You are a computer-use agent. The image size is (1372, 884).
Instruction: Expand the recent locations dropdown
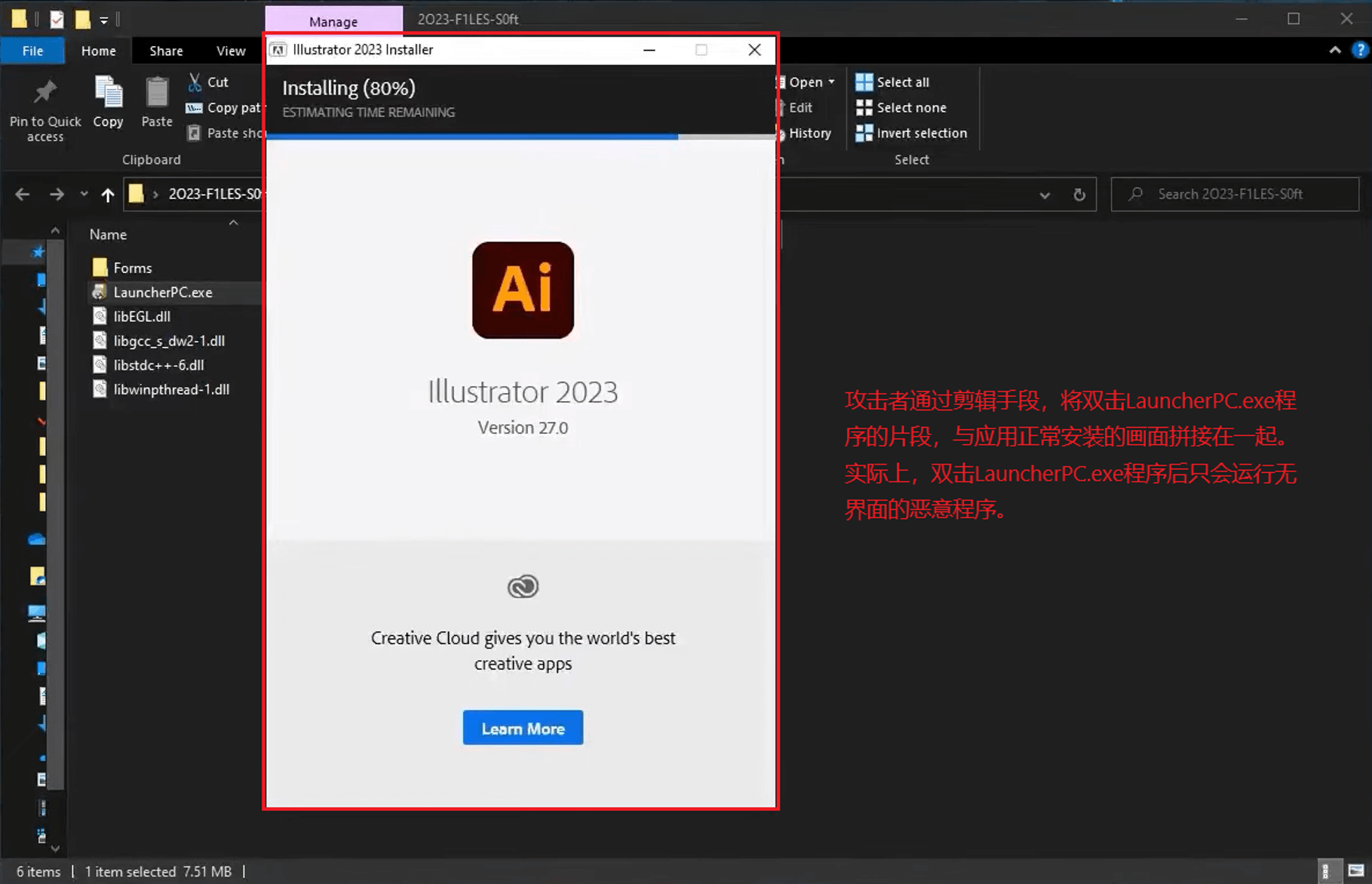tap(84, 195)
